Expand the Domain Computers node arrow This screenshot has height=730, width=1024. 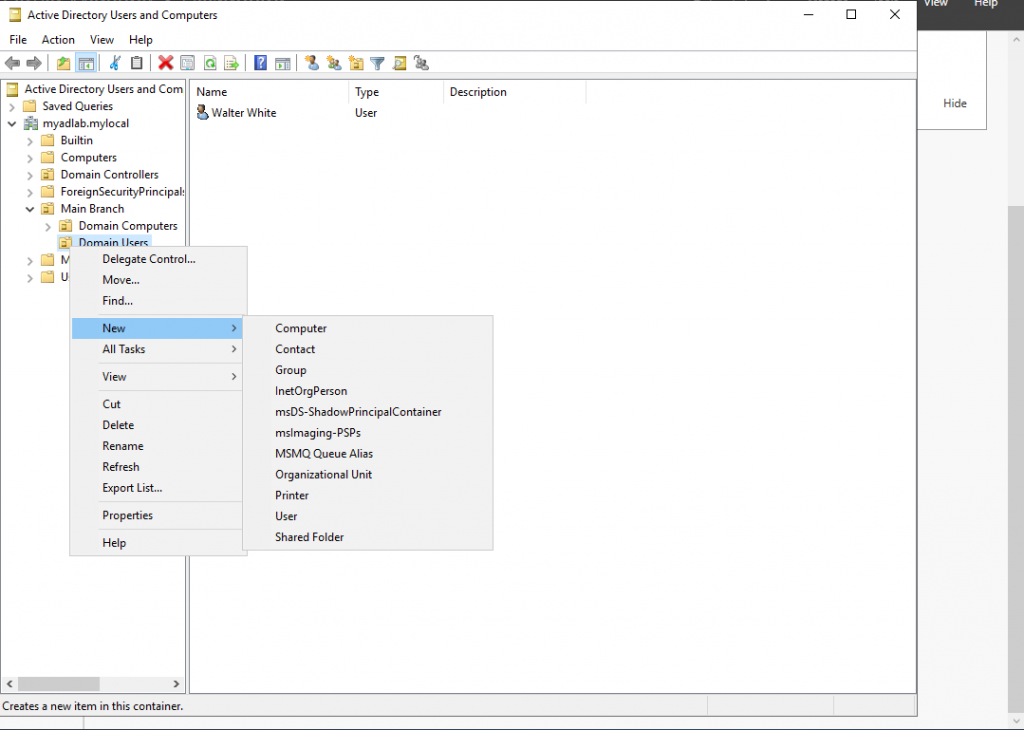click(x=48, y=226)
